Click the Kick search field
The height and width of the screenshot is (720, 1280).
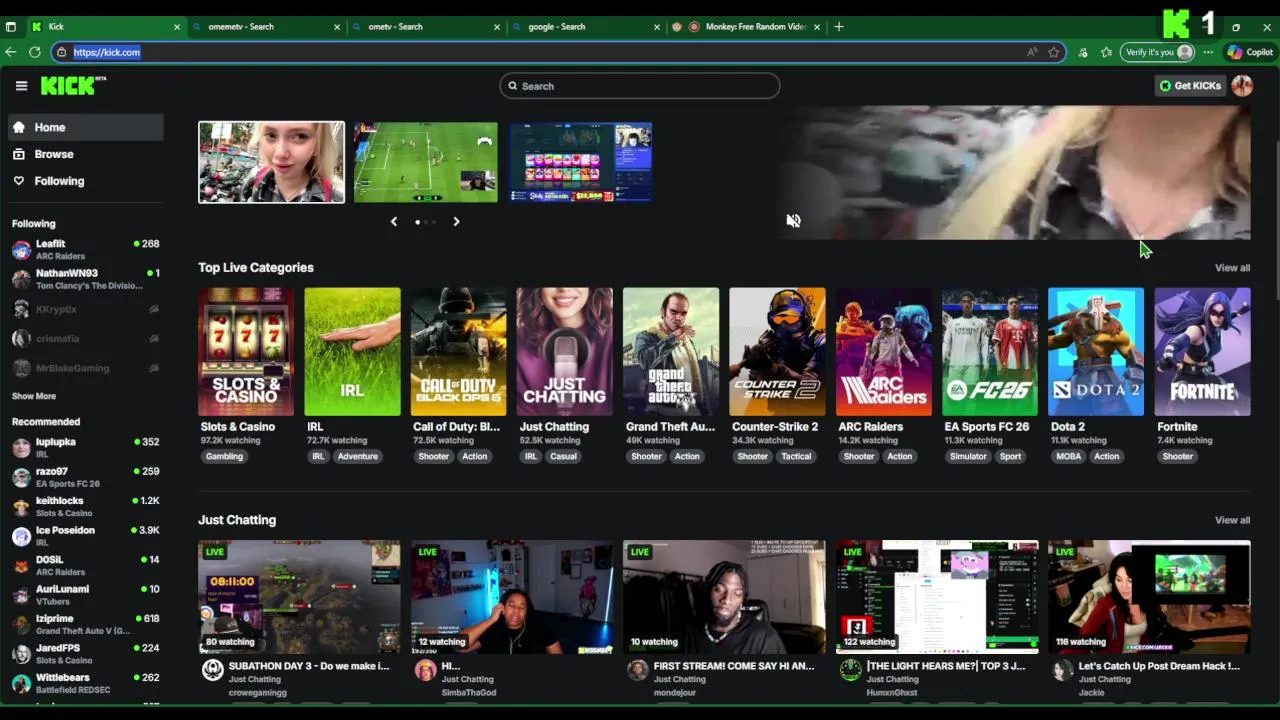[640, 86]
